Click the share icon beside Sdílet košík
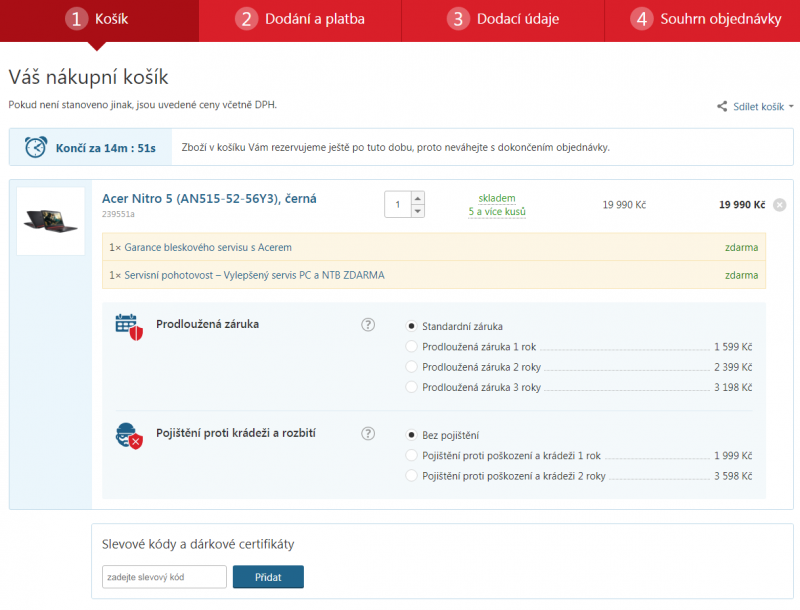 [x=722, y=107]
